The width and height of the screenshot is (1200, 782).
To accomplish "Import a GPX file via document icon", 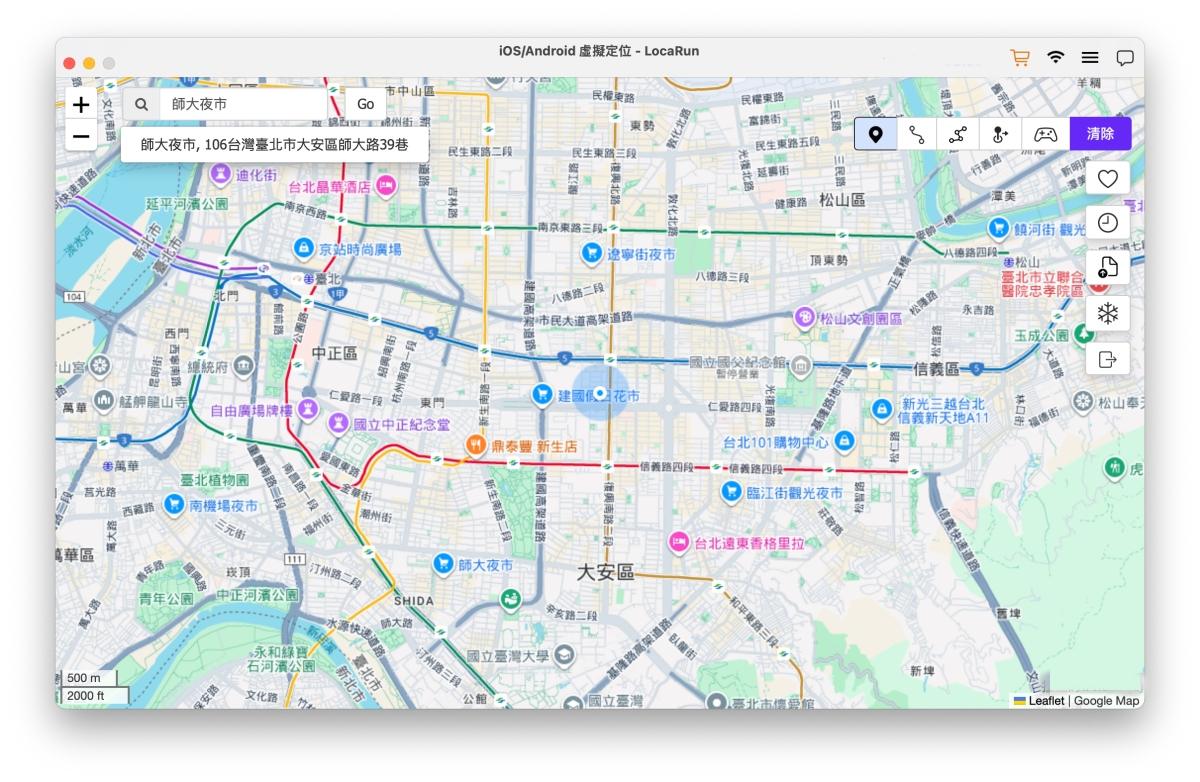I will click(1107, 267).
